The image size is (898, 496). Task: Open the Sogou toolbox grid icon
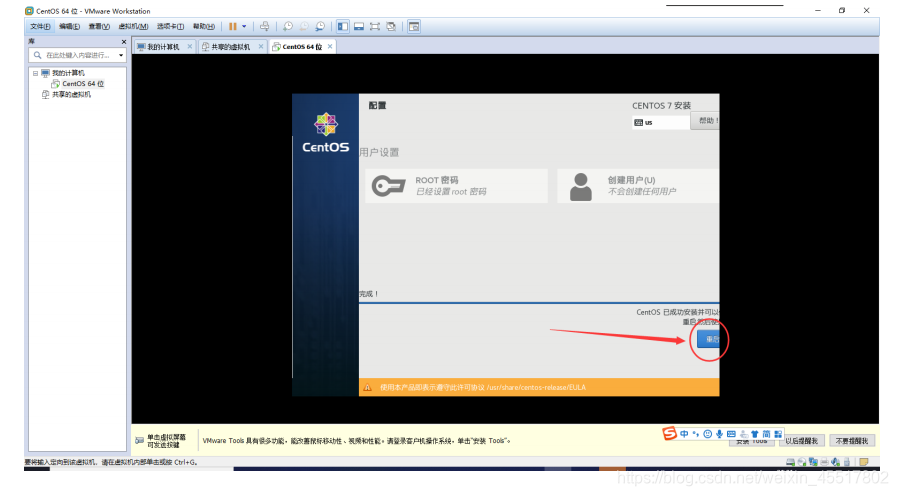(778, 434)
